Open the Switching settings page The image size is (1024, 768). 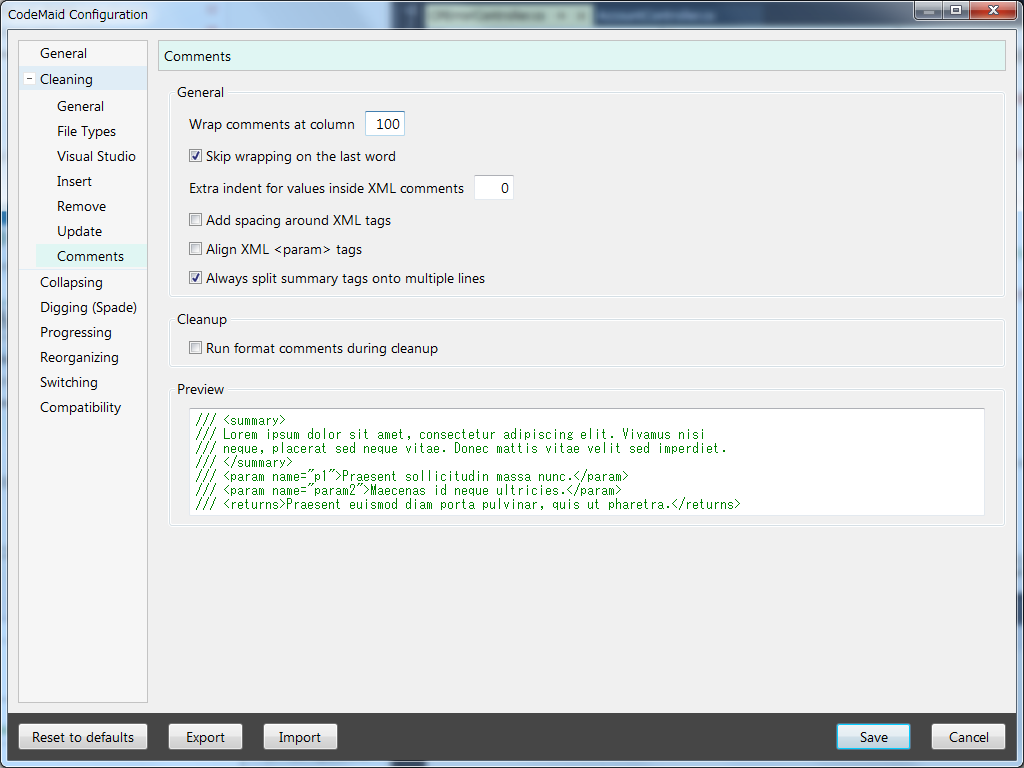pyautogui.click(x=69, y=382)
